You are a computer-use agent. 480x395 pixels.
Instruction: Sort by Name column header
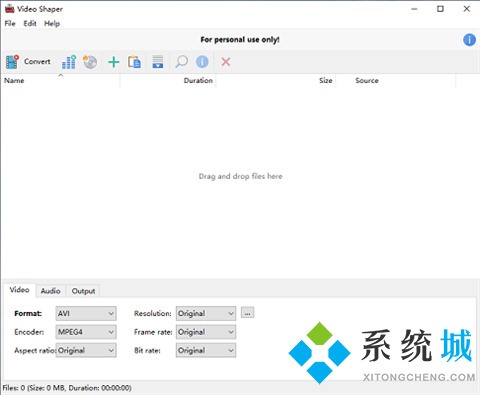tap(60, 81)
